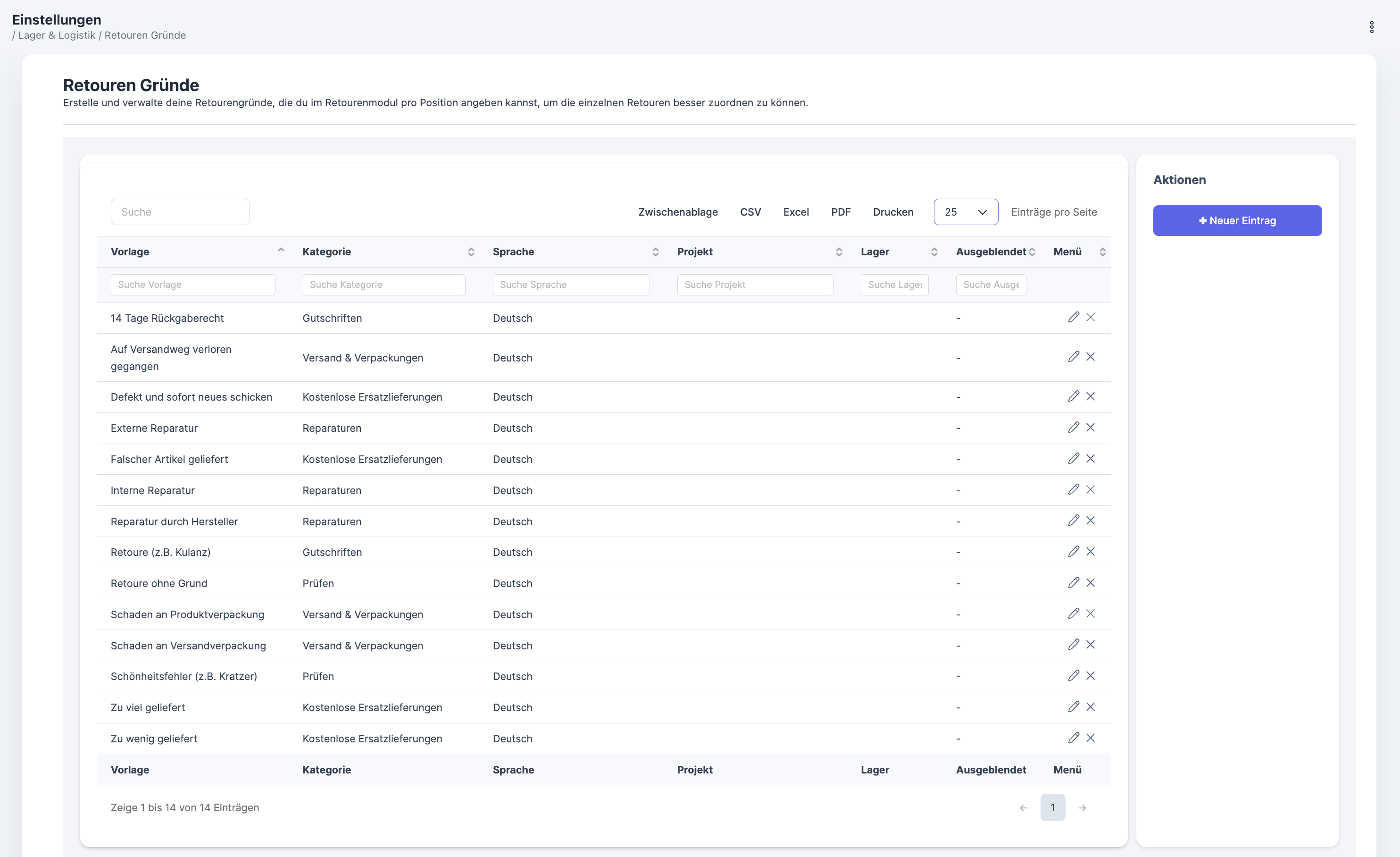Edit 'Retoure ohne Grund' entry
Image resolution: width=1400 pixels, height=857 pixels.
[1073, 582]
